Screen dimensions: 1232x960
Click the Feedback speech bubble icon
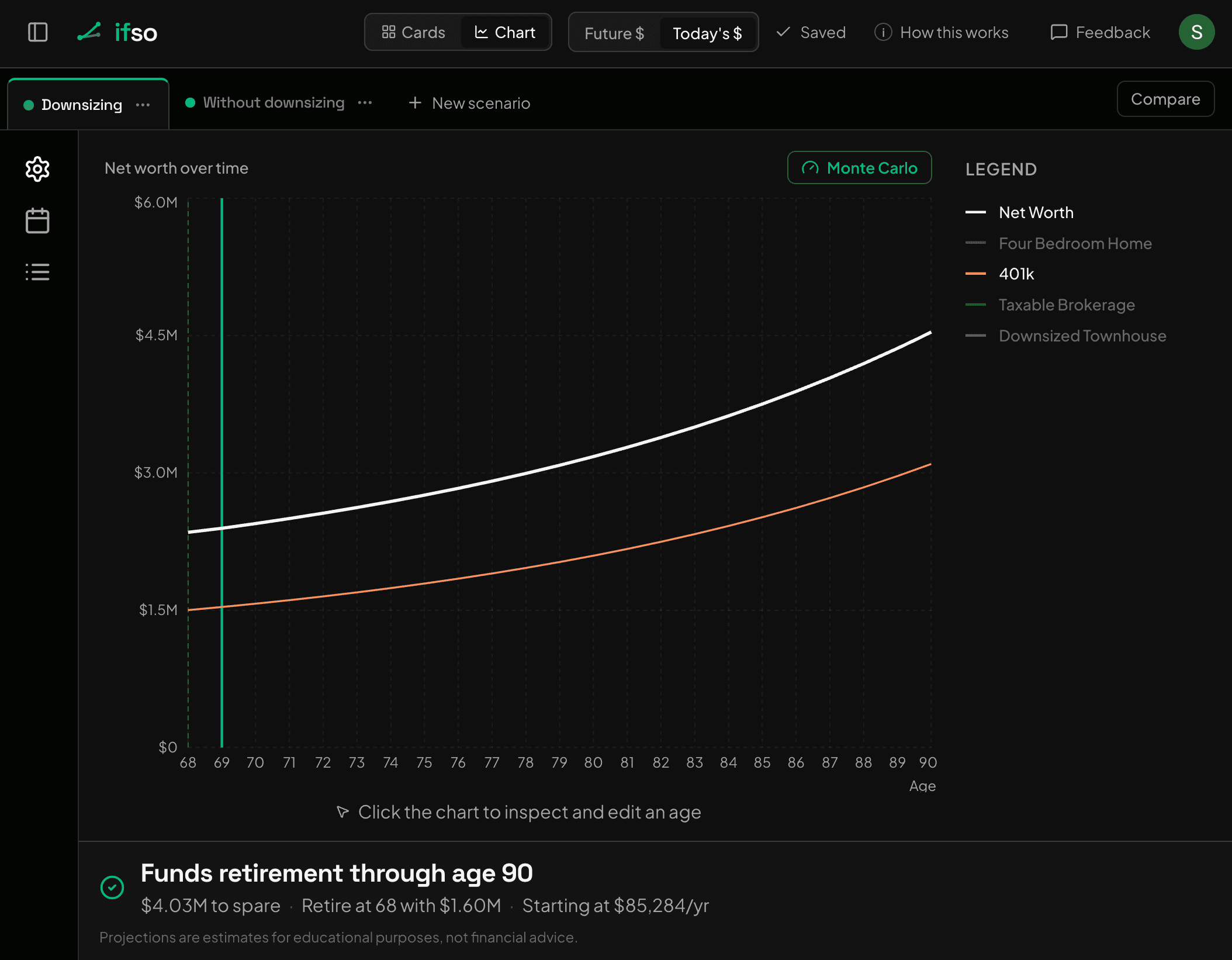point(1058,32)
